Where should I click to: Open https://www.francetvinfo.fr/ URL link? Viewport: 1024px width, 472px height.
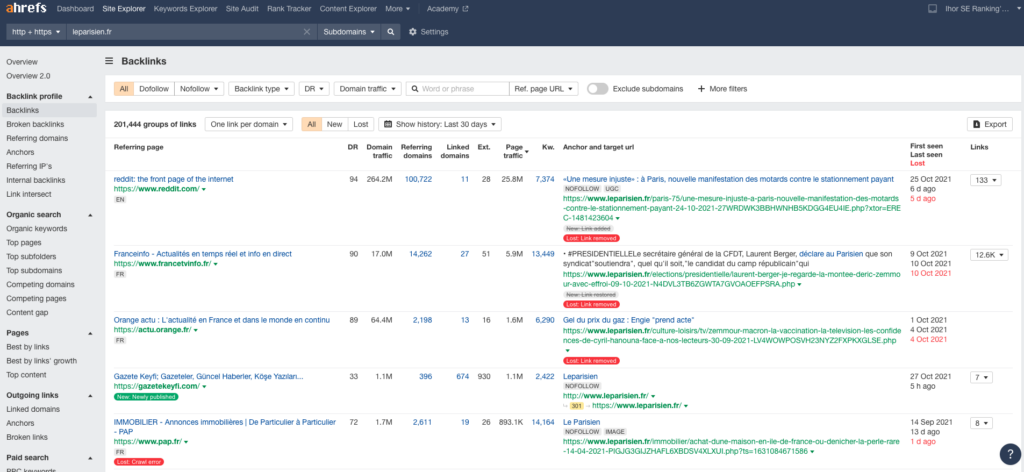click(162, 264)
